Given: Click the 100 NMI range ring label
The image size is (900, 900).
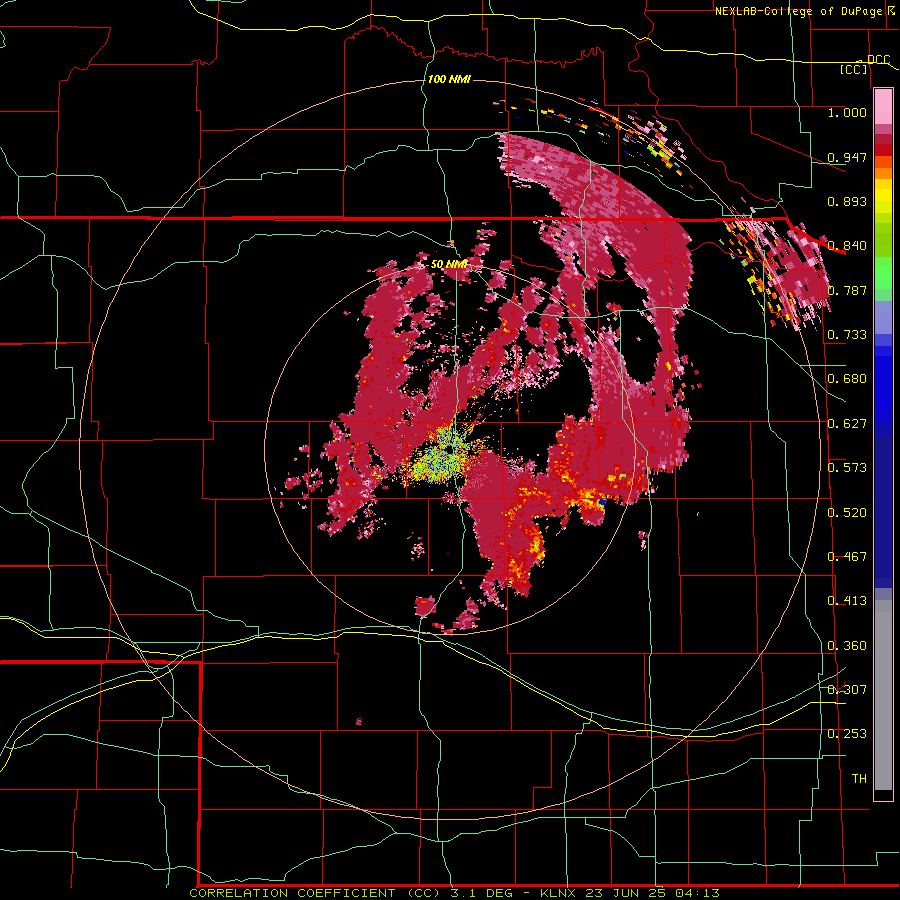Looking at the screenshot, I should click(x=449, y=79).
